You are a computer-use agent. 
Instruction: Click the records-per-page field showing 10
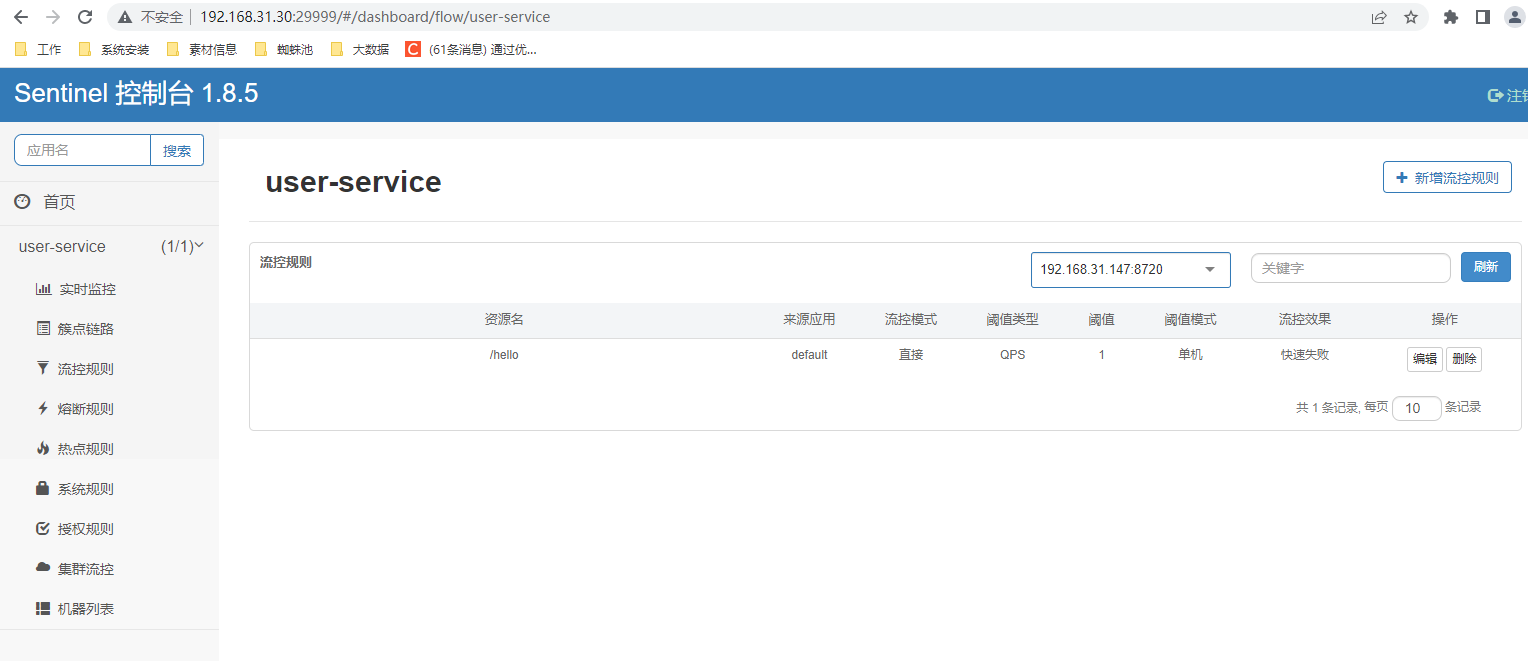[x=1417, y=408]
